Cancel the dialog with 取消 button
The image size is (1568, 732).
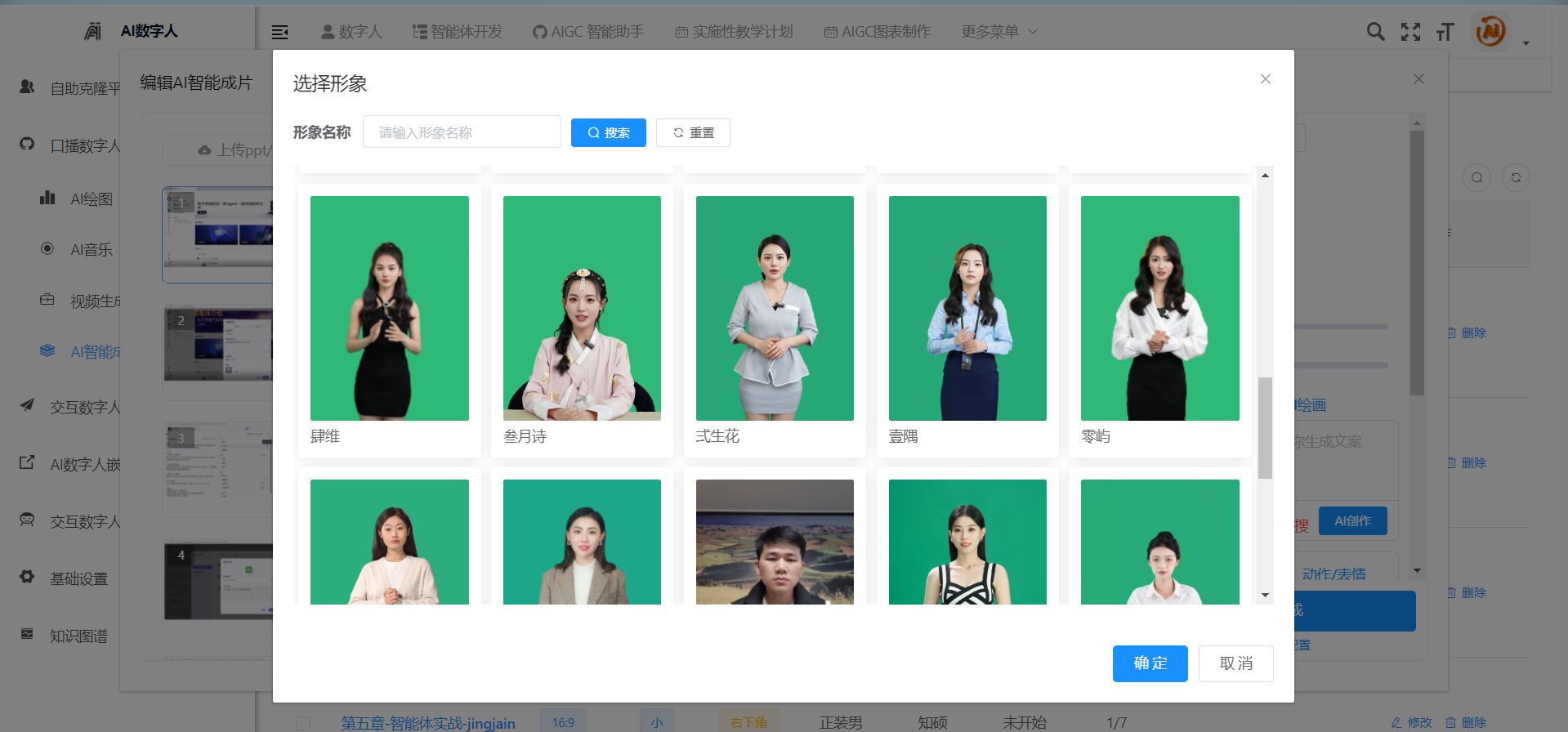tap(1235, 663)
